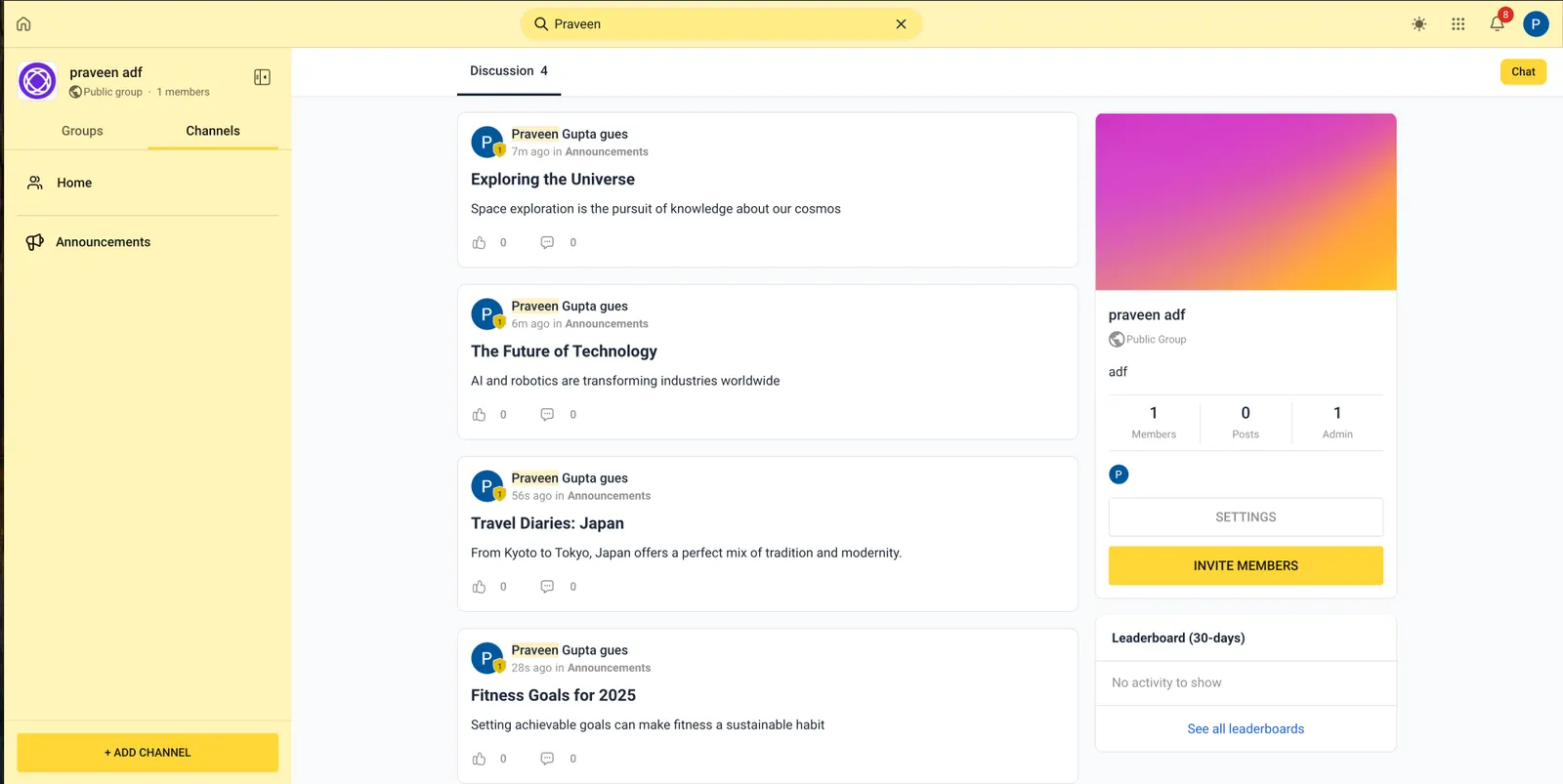Clear the Praveen search query
The height and width of the screenshot is (784, 1563).
(901, 23)
